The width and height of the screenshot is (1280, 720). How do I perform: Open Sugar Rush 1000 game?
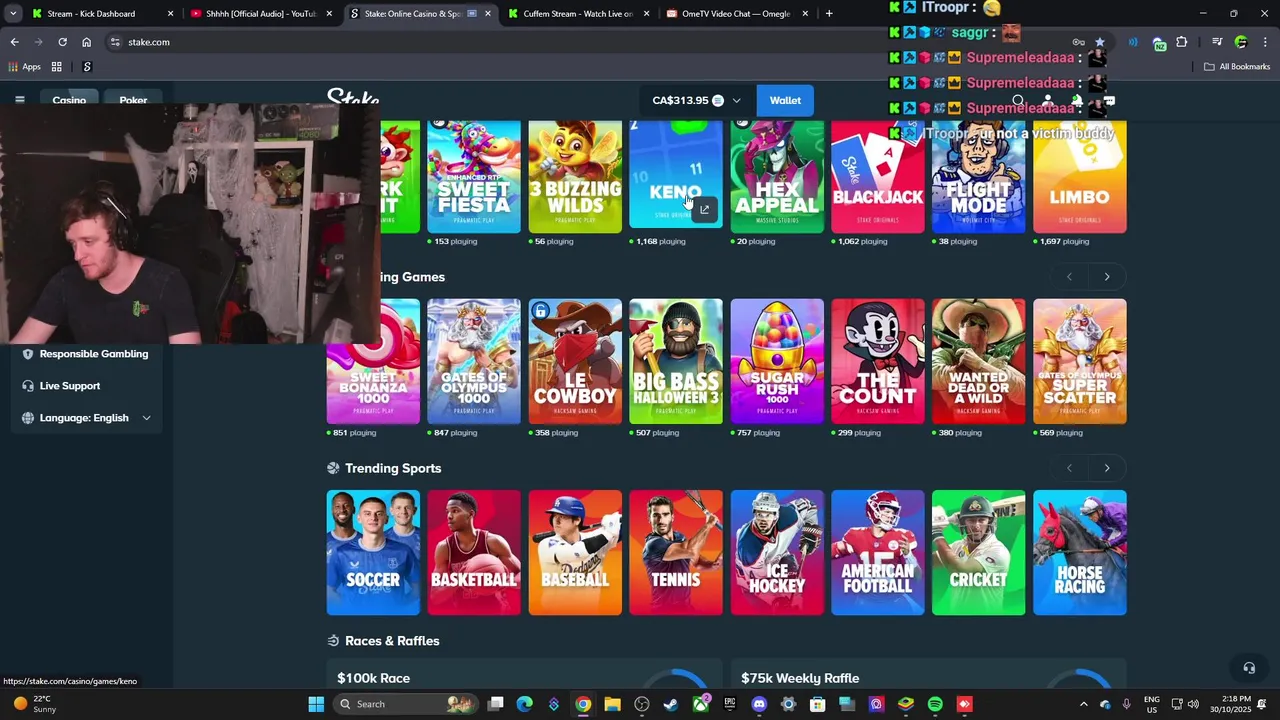tap(777, 361)
